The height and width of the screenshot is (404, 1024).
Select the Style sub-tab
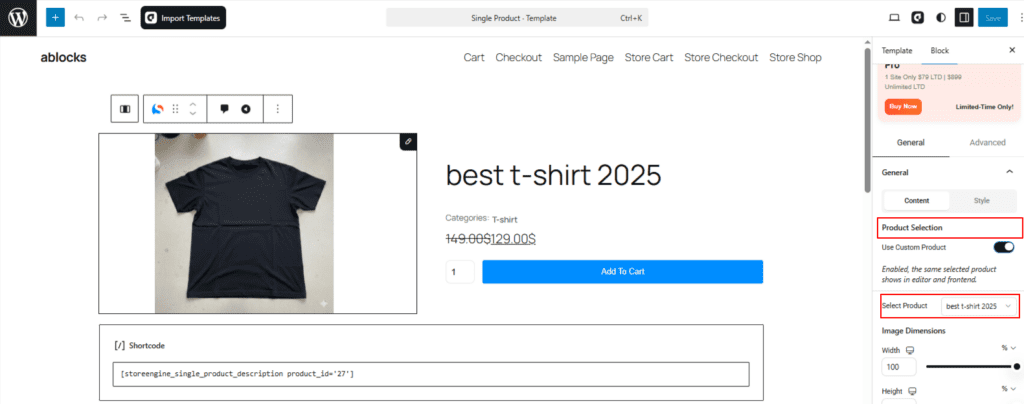tap(982, 200)
